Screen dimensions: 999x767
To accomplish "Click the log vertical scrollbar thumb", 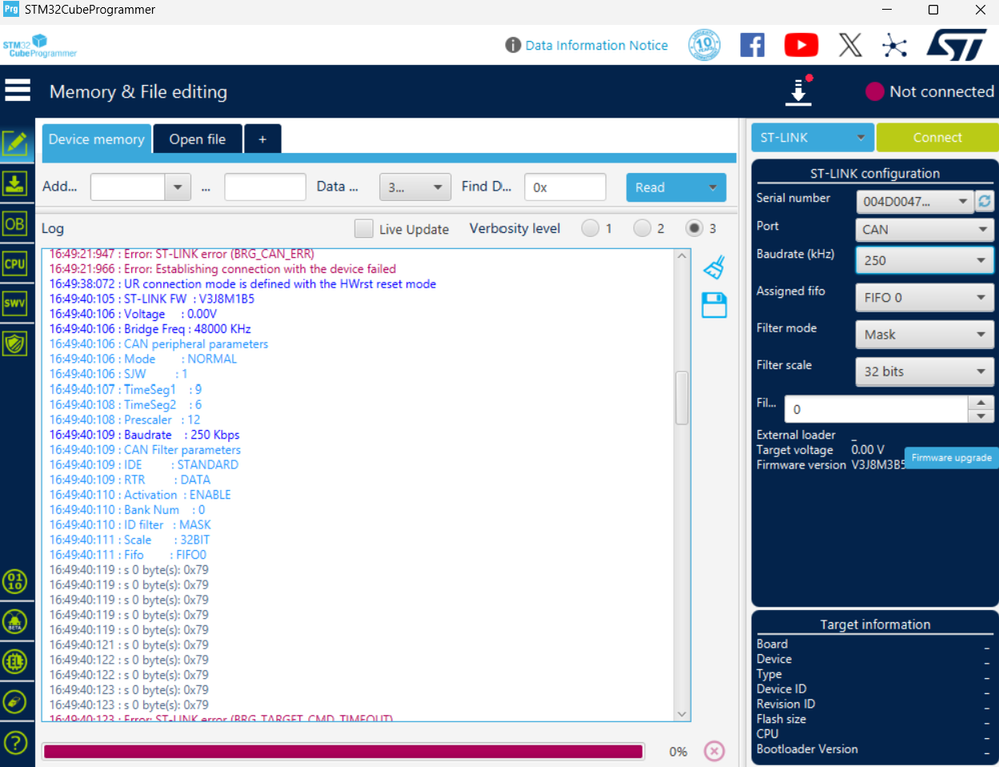I will tap(682, 398).
